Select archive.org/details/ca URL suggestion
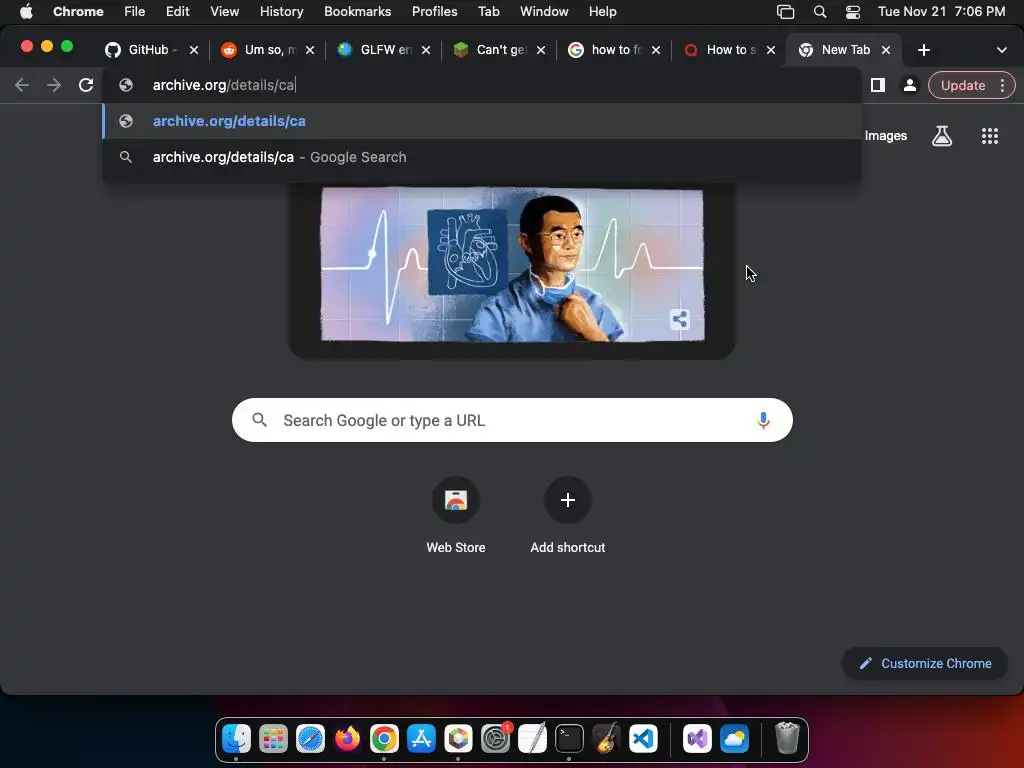 point(482,121)
